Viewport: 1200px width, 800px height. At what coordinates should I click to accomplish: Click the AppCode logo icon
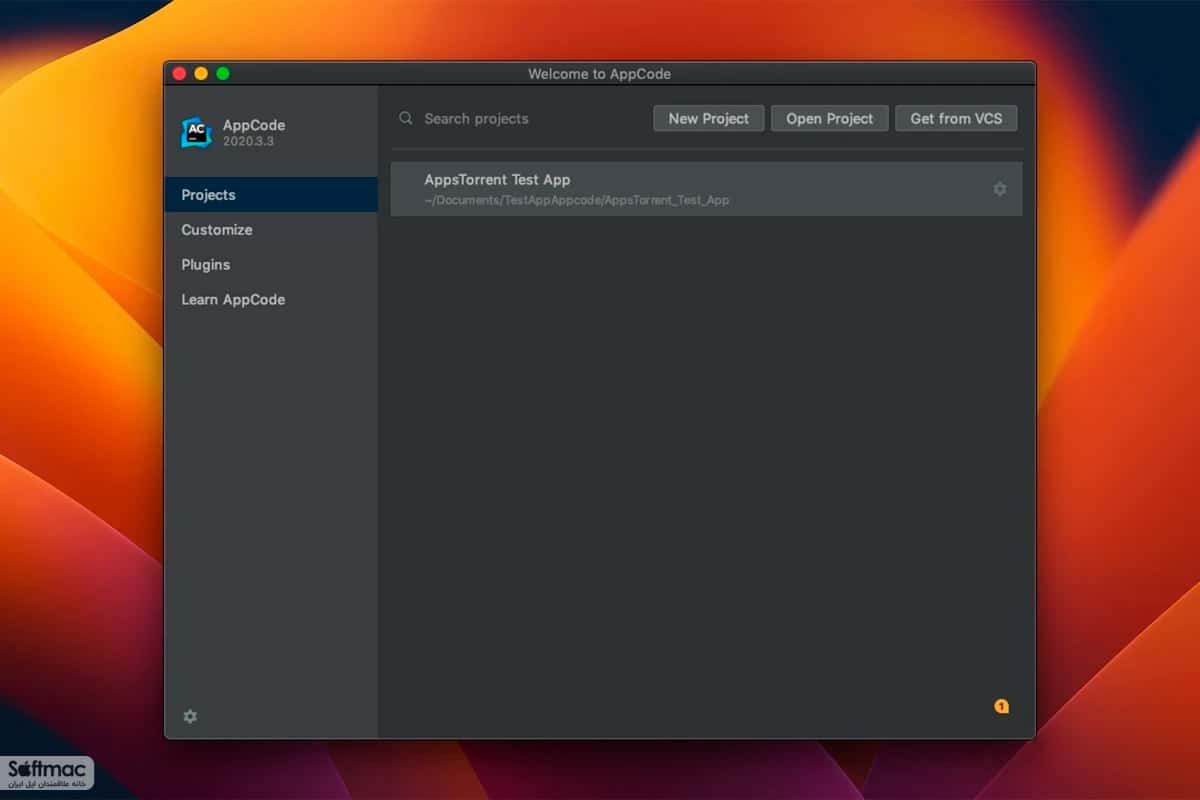(x=196, y=132)
